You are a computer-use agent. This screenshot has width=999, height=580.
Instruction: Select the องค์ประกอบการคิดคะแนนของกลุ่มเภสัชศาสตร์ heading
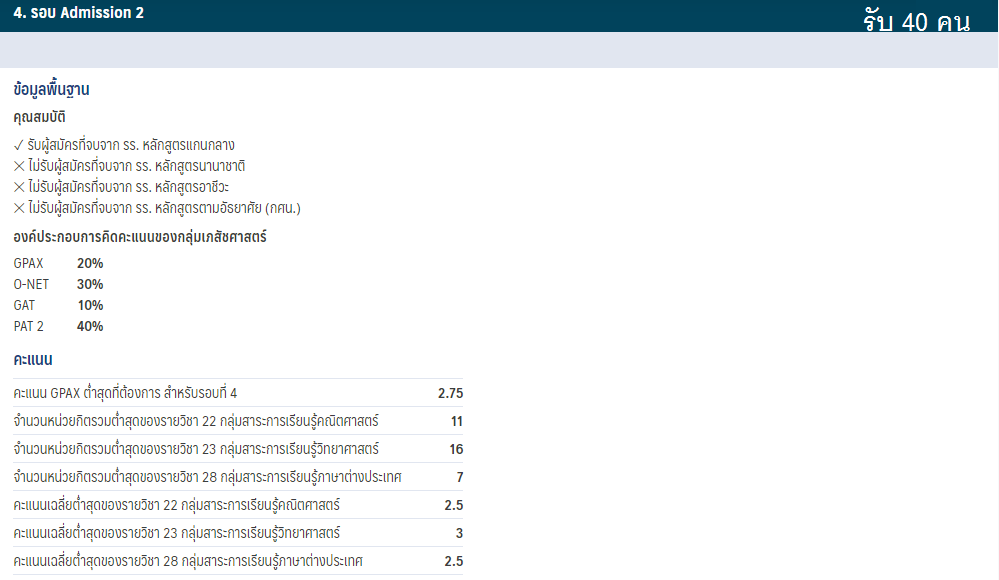(140, 237)
